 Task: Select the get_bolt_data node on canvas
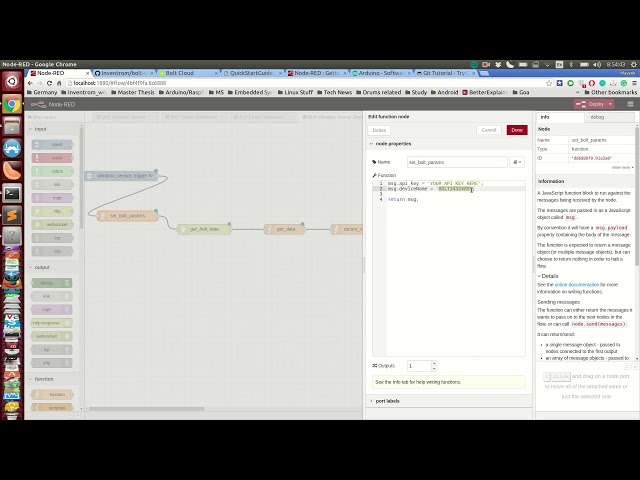click(x=204, y=229)
